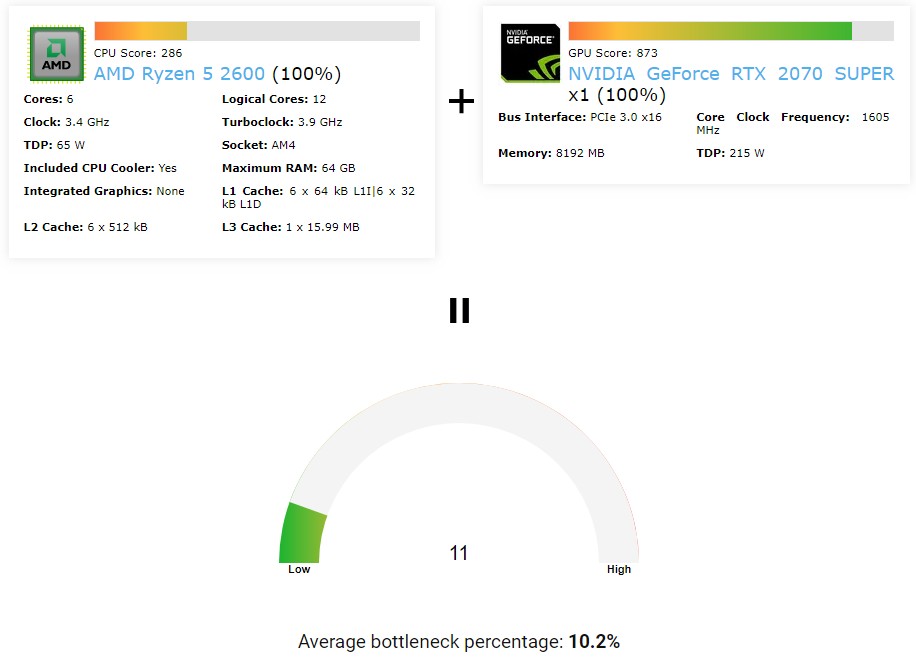Click L3 Cache: 1 x 15.99 MB

click(x=291, y=227)
